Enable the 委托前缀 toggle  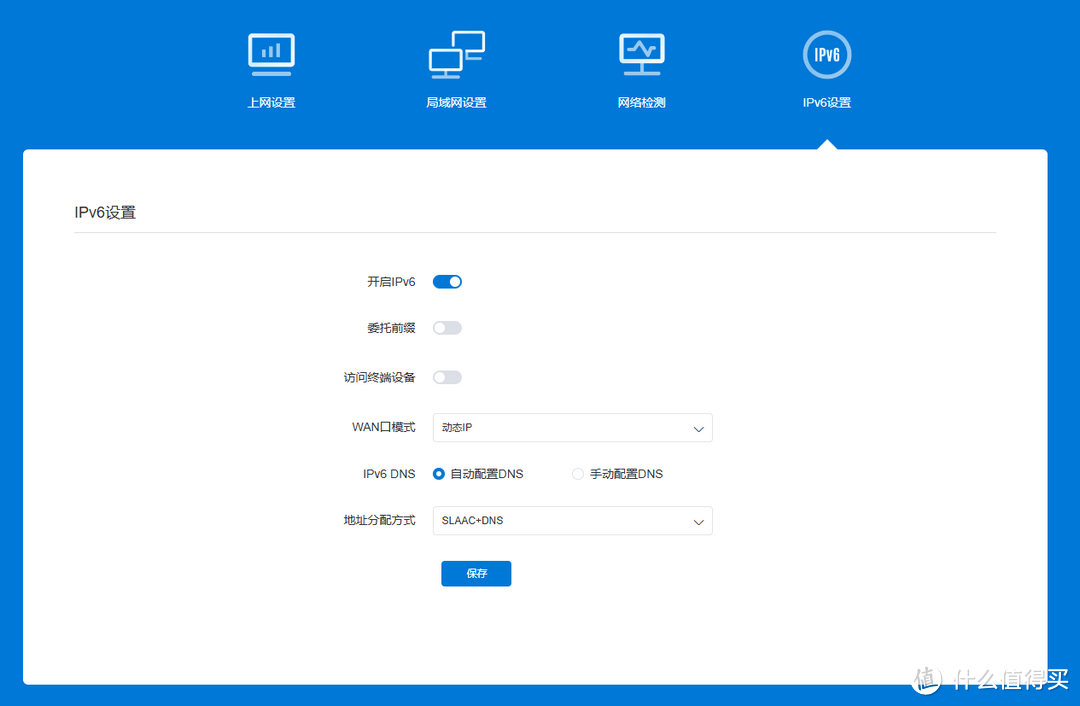(x=447, y=328)
